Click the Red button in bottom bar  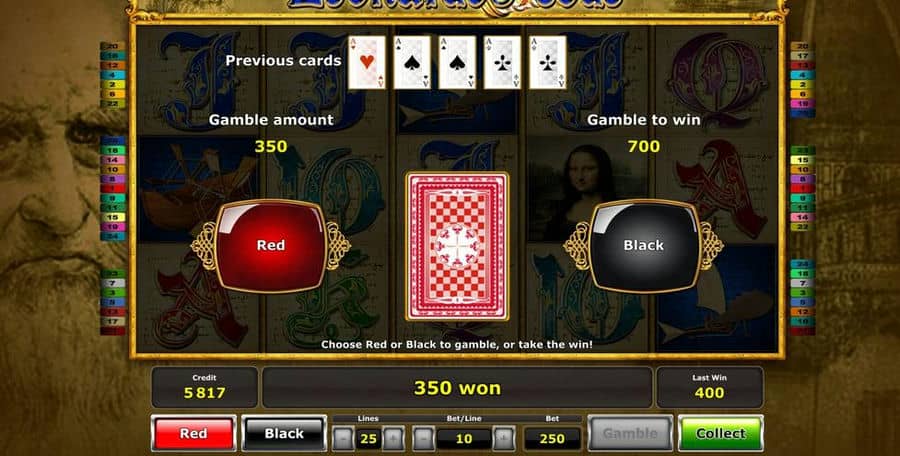coord(193,433)
